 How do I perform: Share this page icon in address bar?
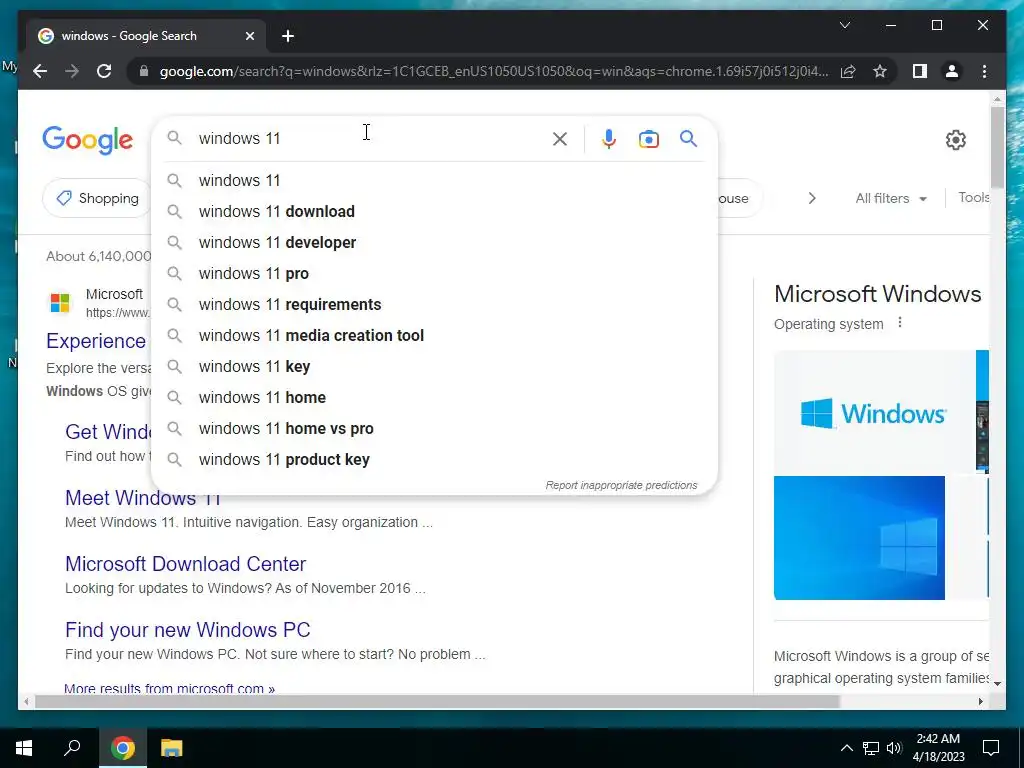848,71
